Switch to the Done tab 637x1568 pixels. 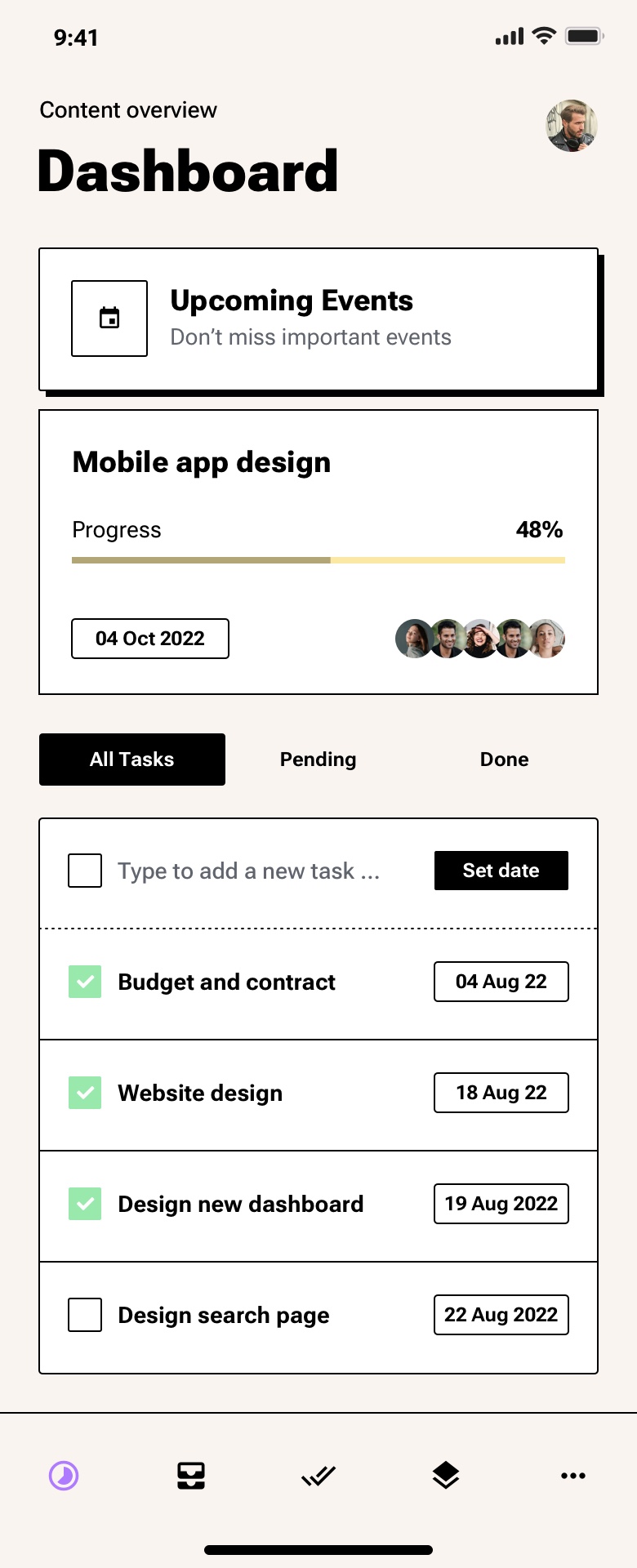click(x=505, y=759)
